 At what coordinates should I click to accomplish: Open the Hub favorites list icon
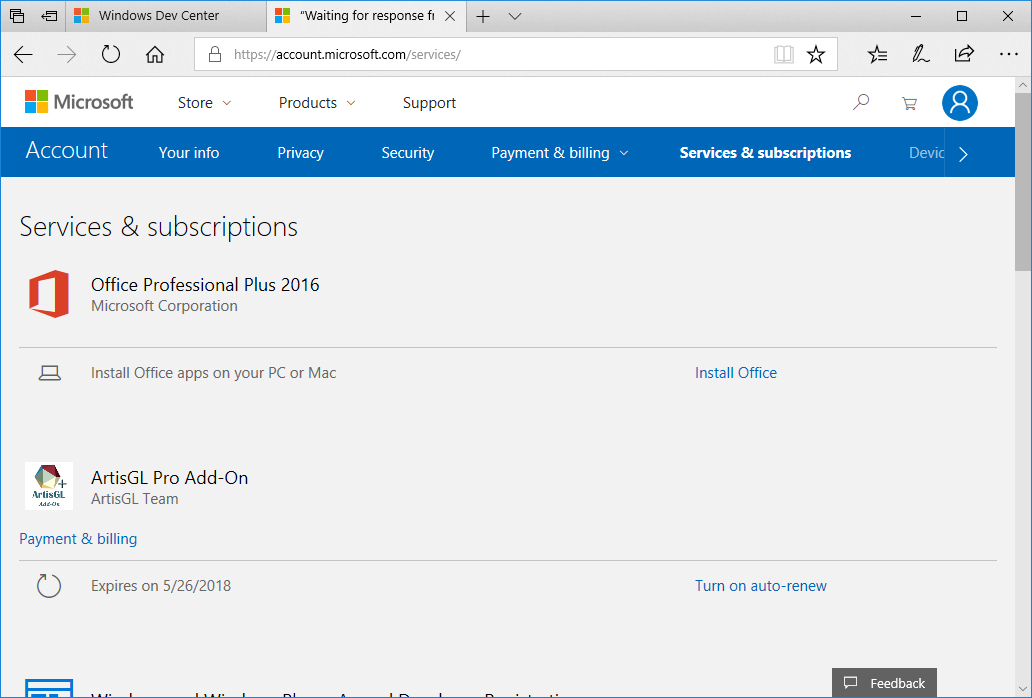pyautogui.click(x=877, y=54)
